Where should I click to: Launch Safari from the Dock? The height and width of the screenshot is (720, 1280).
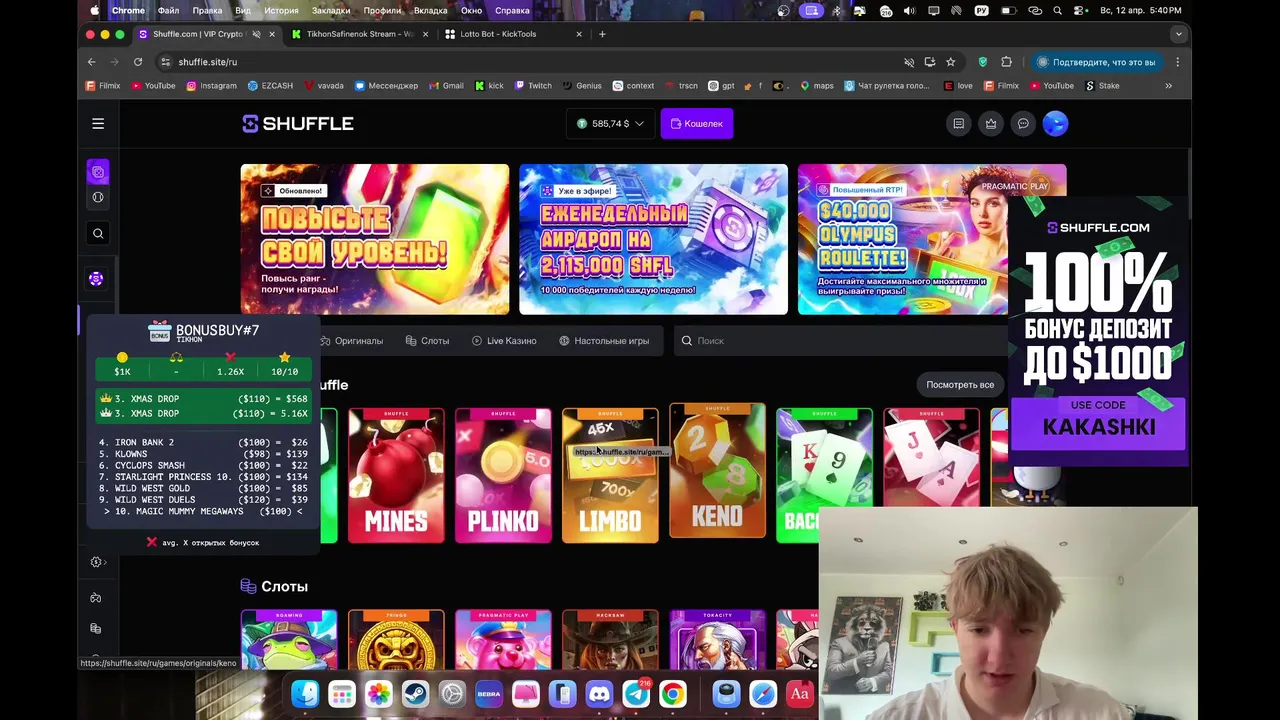click(x=763, y=693)
